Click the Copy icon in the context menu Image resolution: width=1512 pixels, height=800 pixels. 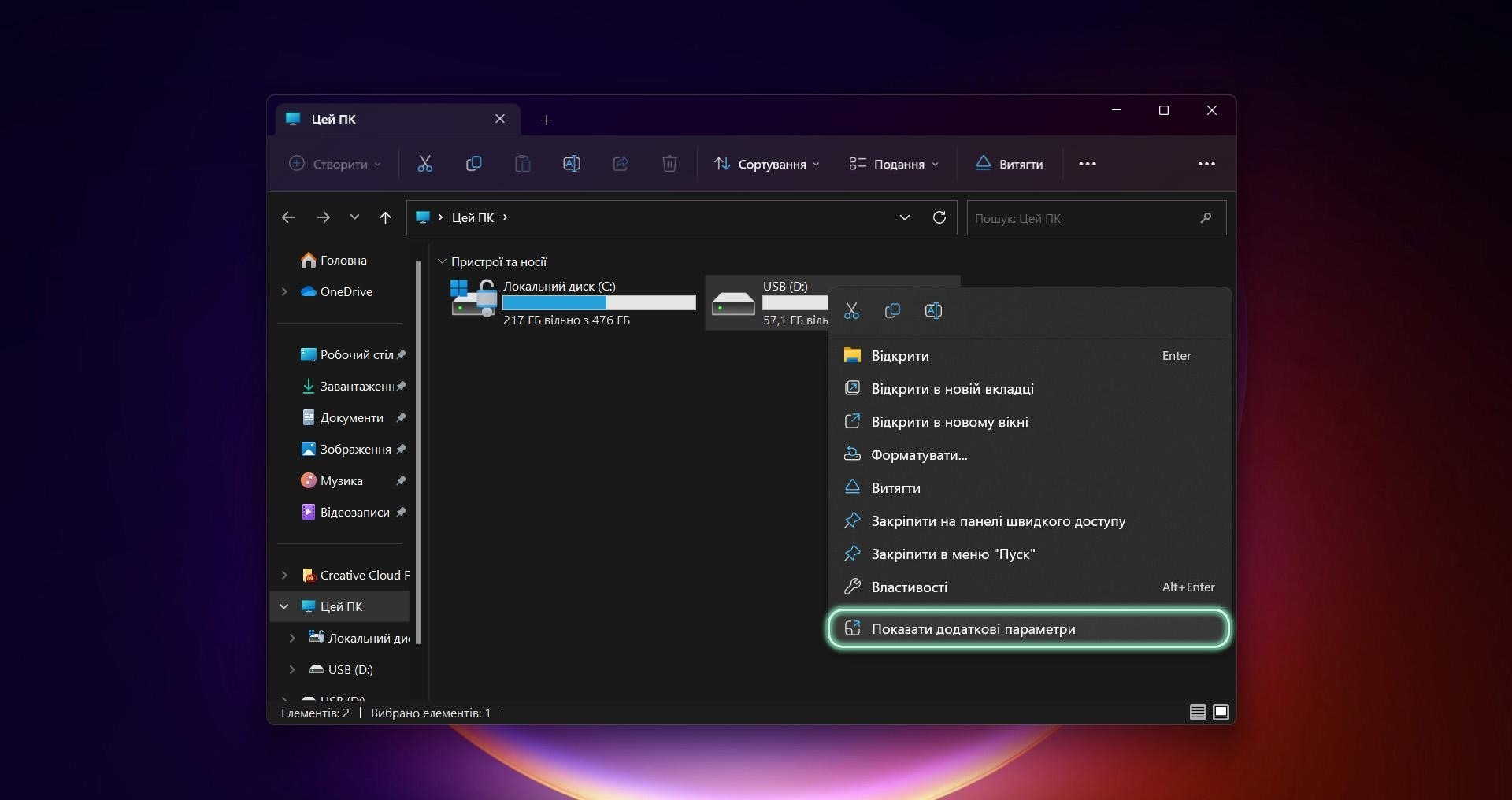(x=892, y=311)
